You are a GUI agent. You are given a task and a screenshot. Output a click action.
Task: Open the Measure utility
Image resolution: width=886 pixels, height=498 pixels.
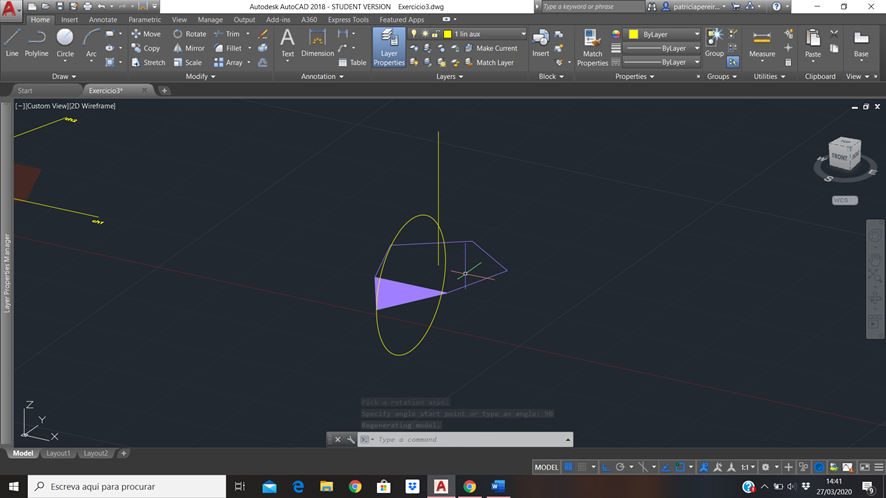762,44
